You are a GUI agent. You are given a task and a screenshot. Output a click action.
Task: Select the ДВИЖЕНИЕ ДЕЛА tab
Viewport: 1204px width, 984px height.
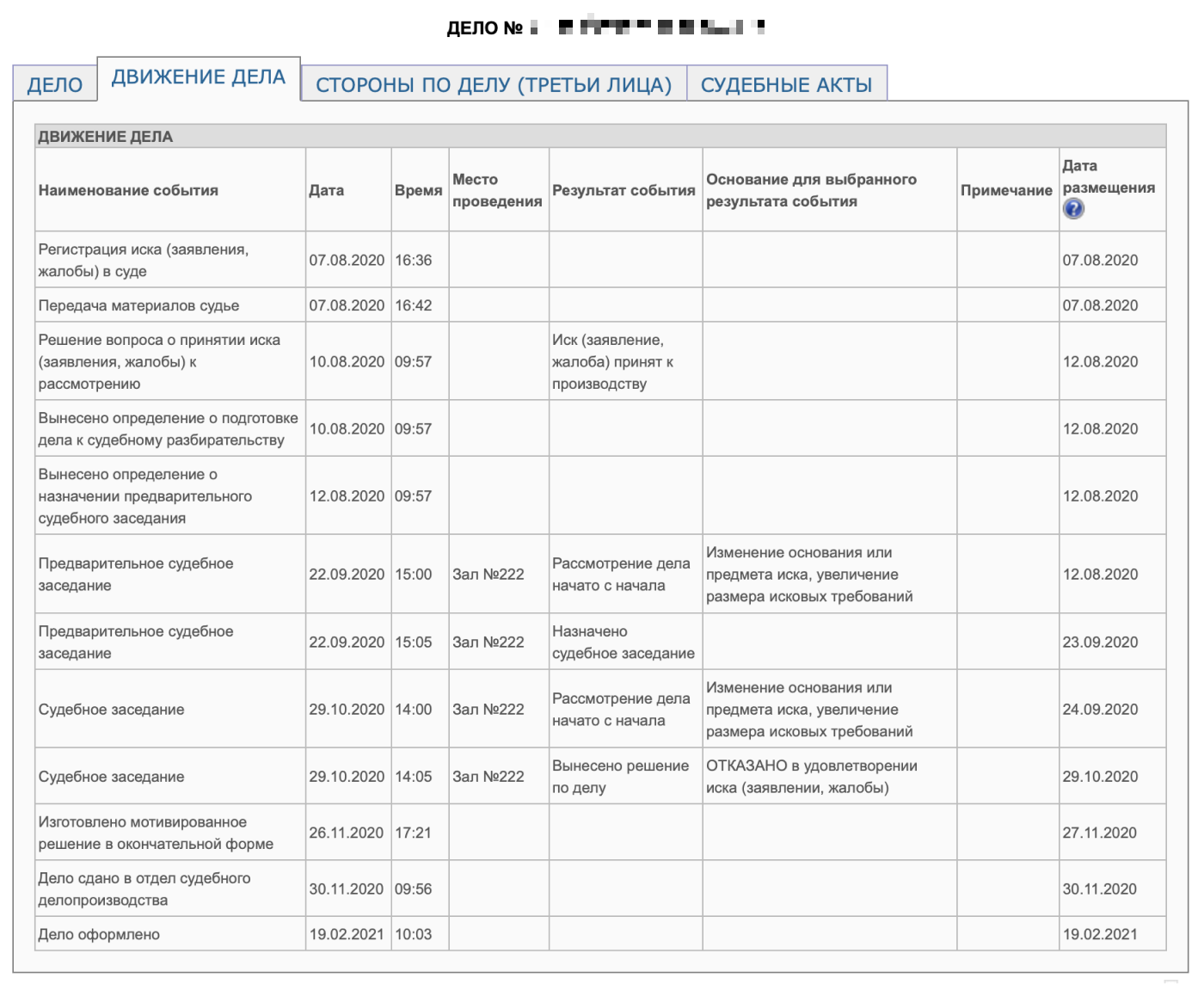click(199, 77)
